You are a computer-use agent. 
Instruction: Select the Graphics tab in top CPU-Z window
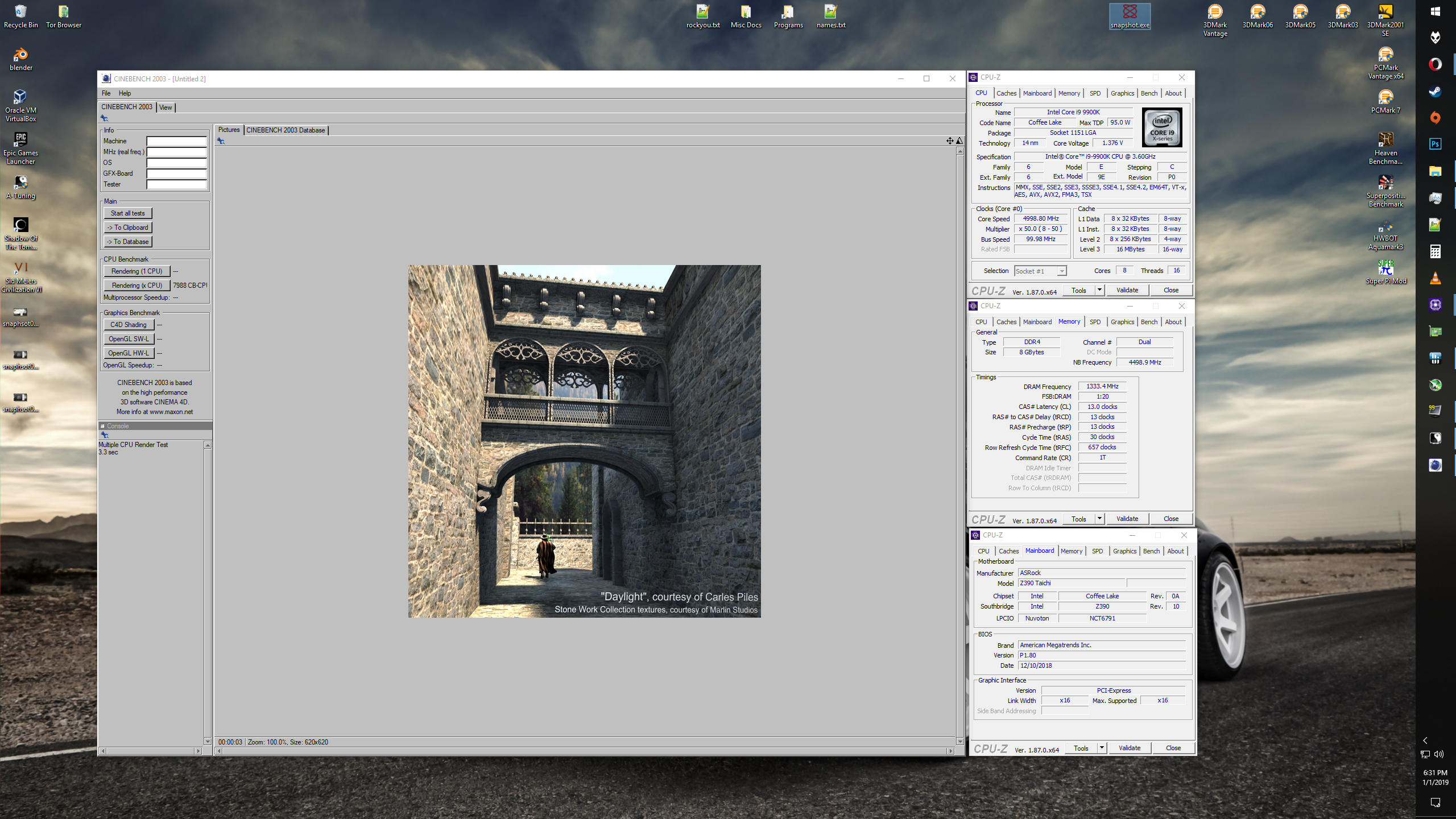click(x=1122, y=93)
